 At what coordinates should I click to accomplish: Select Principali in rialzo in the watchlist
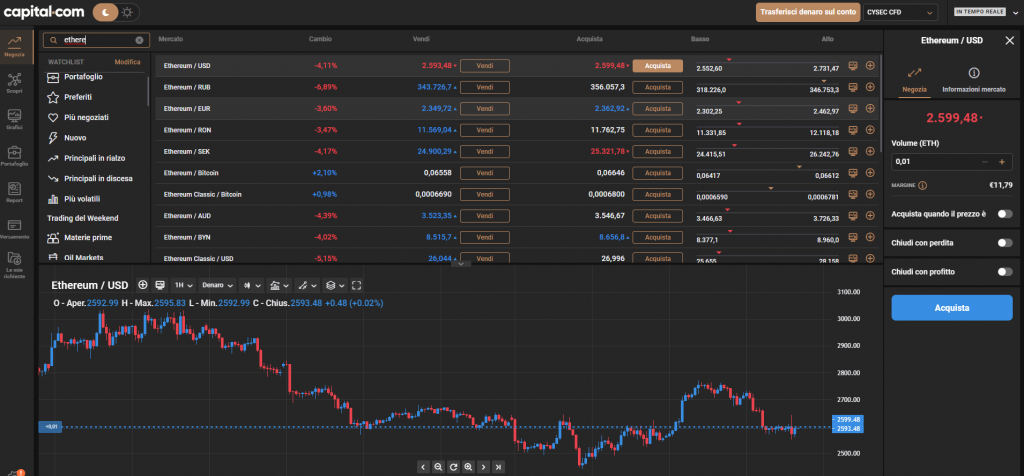(95, 158)
